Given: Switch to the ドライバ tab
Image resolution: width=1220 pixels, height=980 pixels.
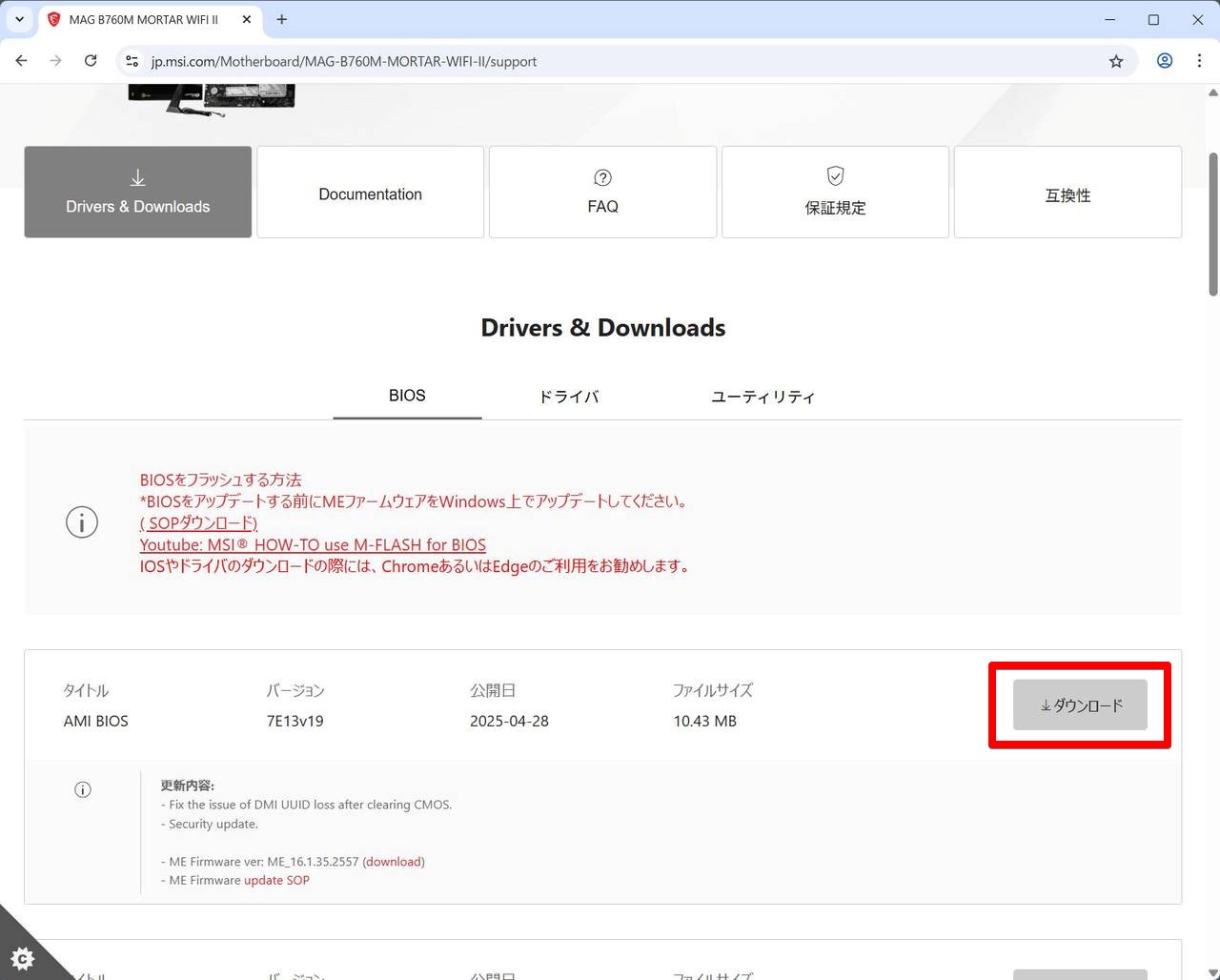Looking at the screenshot, I should click(569, 397).
